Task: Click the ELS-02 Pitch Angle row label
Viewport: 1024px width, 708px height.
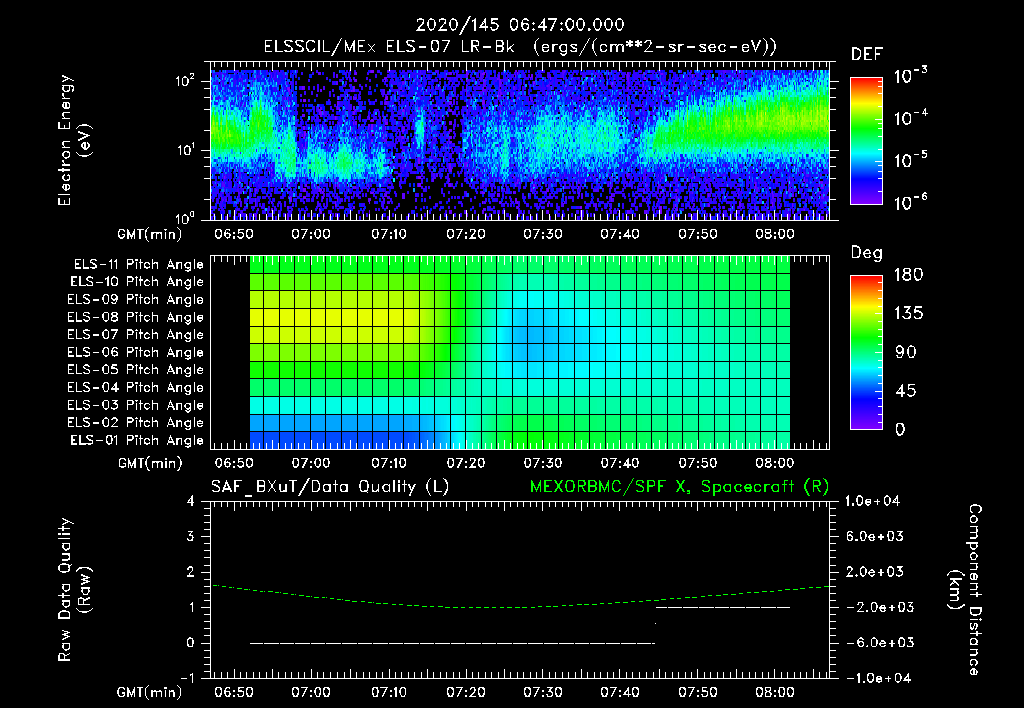Action: point(136,423)
